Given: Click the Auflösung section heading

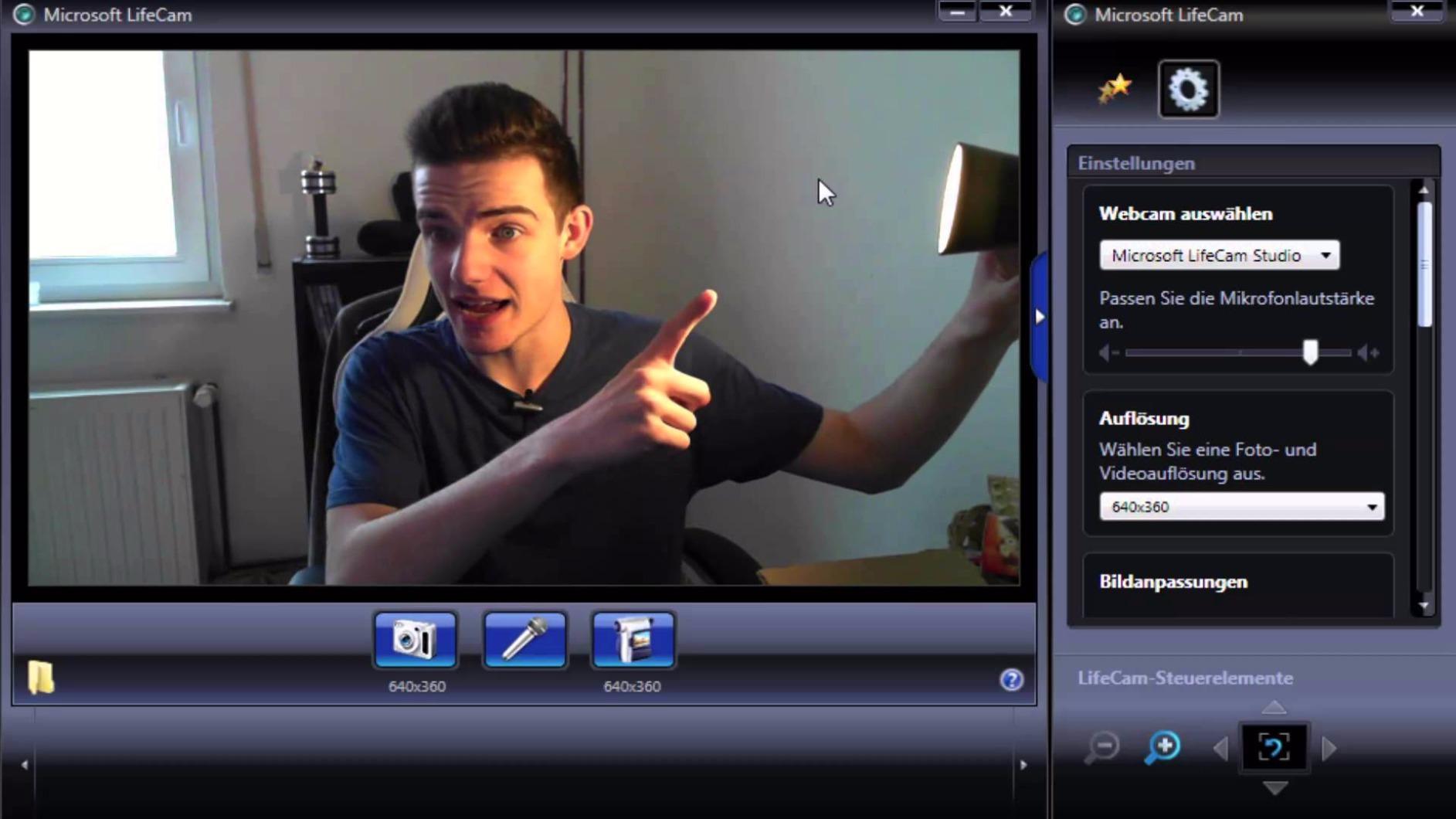Looking at the screenshot, I should pyautogui.click(x=1144, y=419).
